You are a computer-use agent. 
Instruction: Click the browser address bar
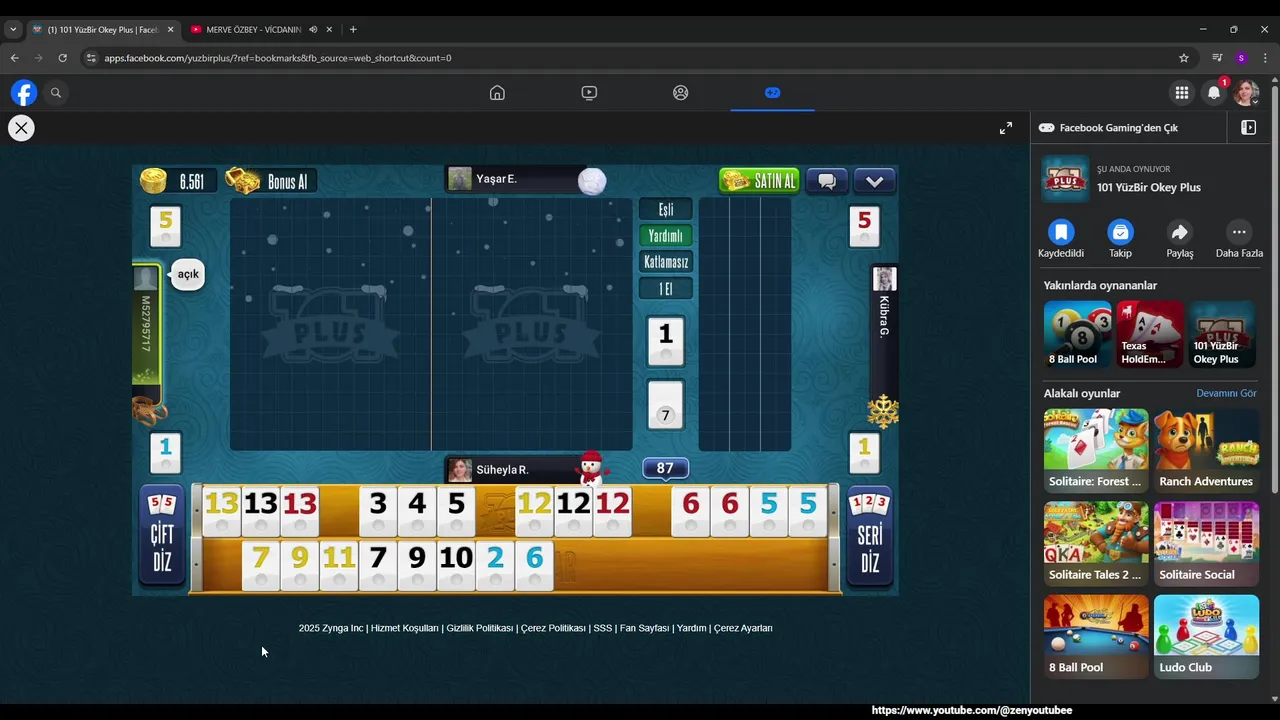click(630, 58)
